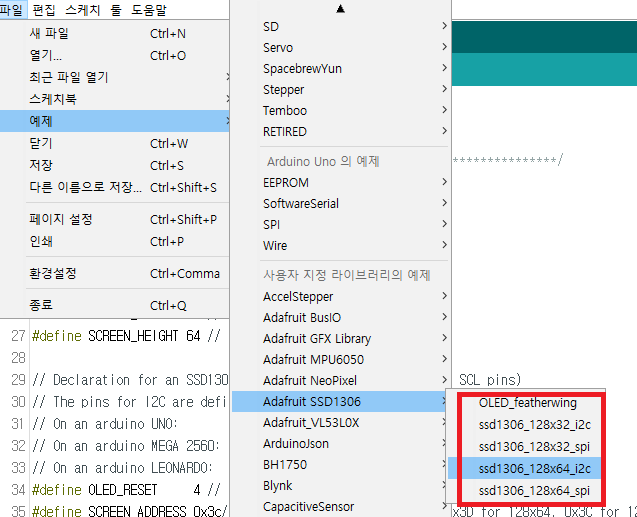
Task: Open Adafruit GFX Library examples
Action: (x=340, y=339)
